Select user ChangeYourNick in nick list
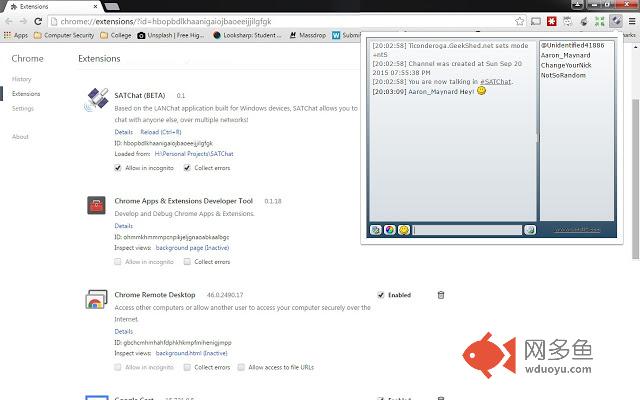Viewport: 640px width, 400px height. pyautogui.click(x=566, y=65)
